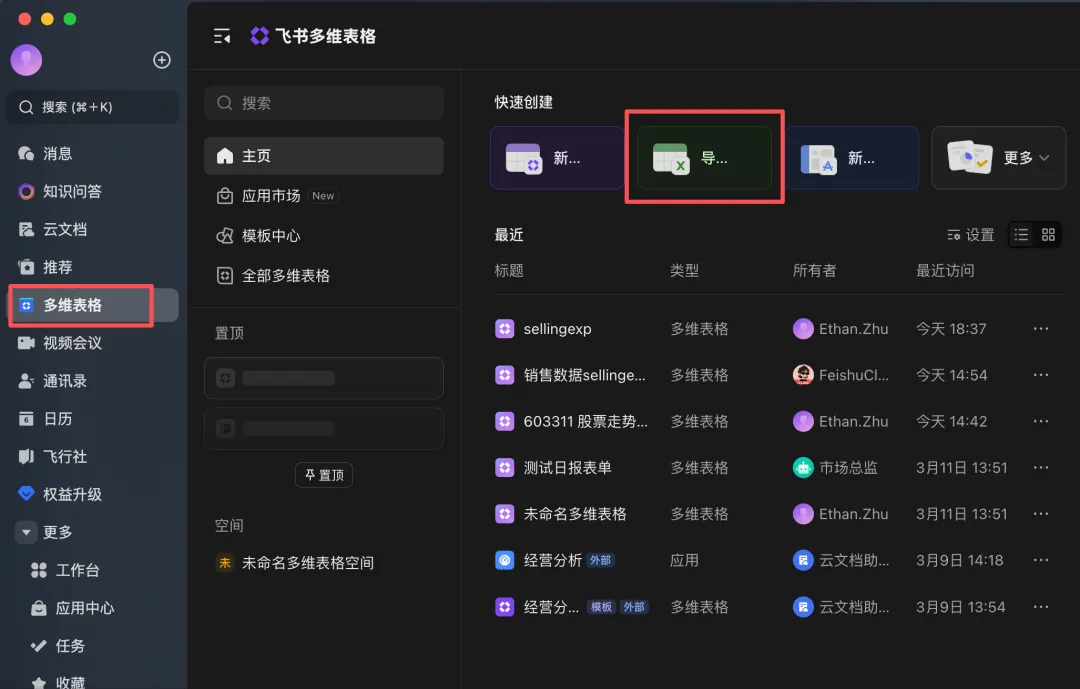
Task: Click owner 市场总监 in the list
Action: [x=835, y=468]
